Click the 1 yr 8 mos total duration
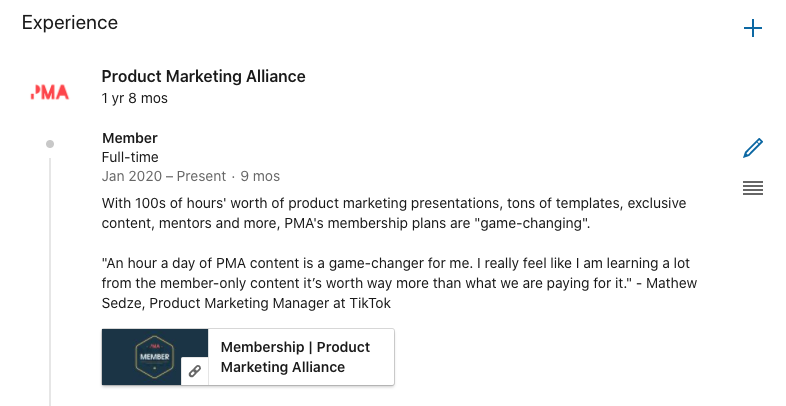 135,98
